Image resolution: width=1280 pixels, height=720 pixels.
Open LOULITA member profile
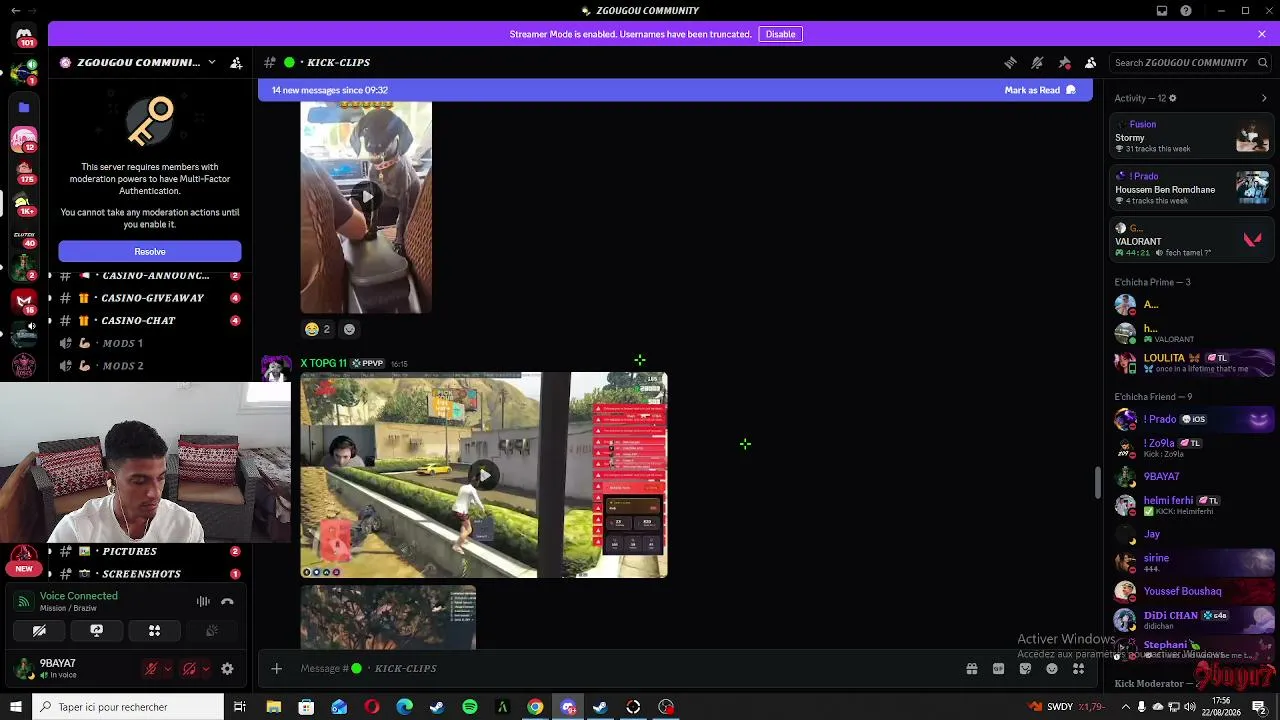[1194, 363]
